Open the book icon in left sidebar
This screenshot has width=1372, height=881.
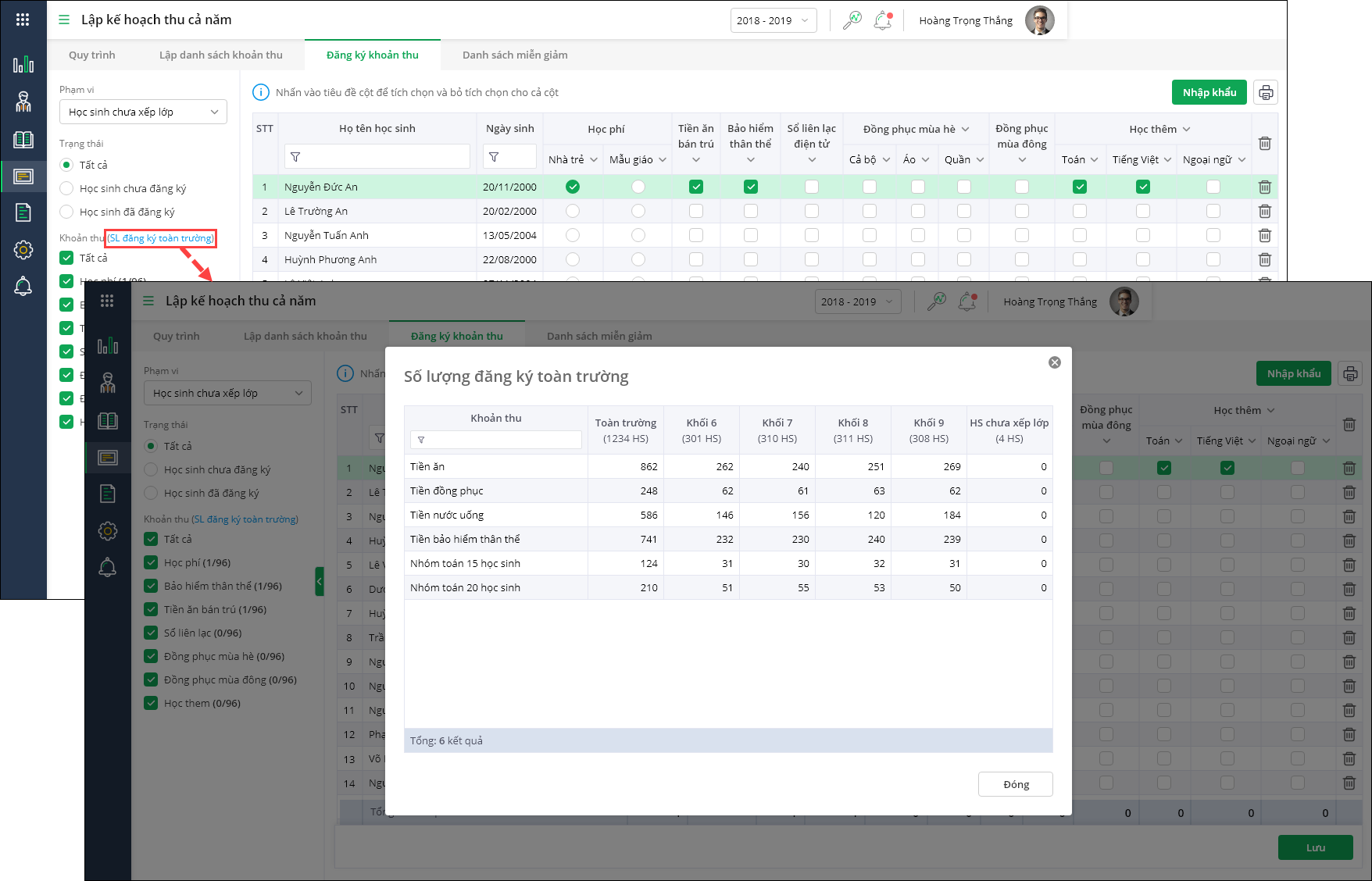coord(23,139)
